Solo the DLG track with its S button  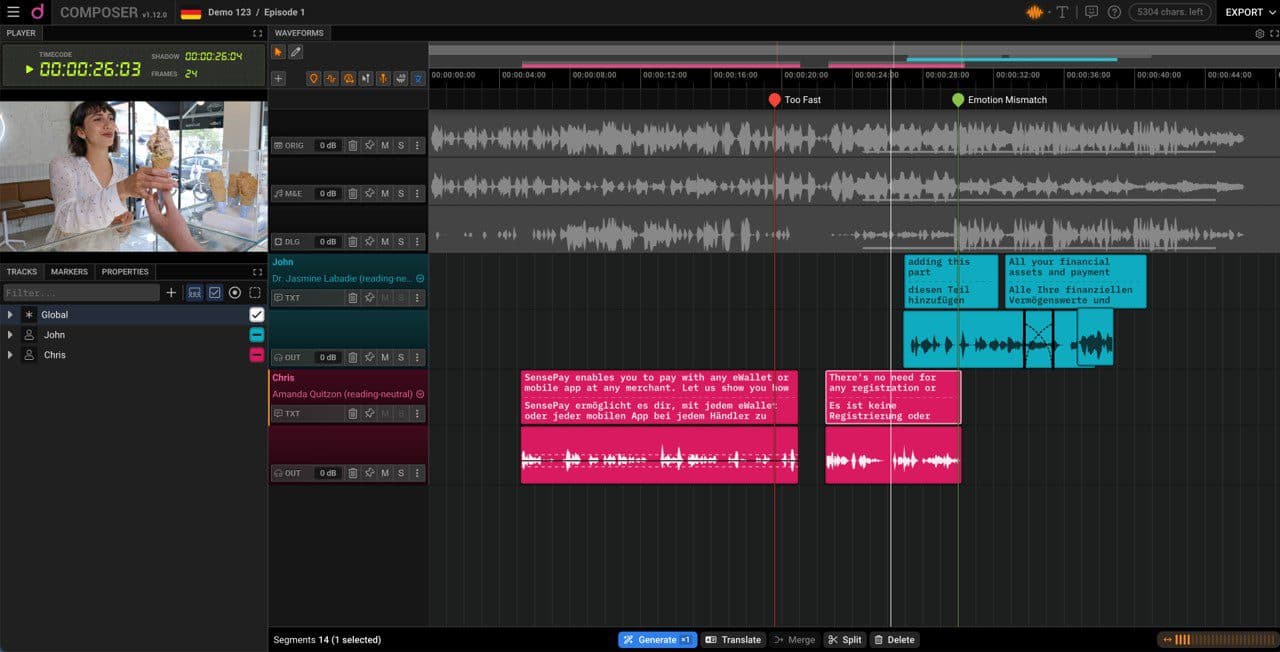401,241
